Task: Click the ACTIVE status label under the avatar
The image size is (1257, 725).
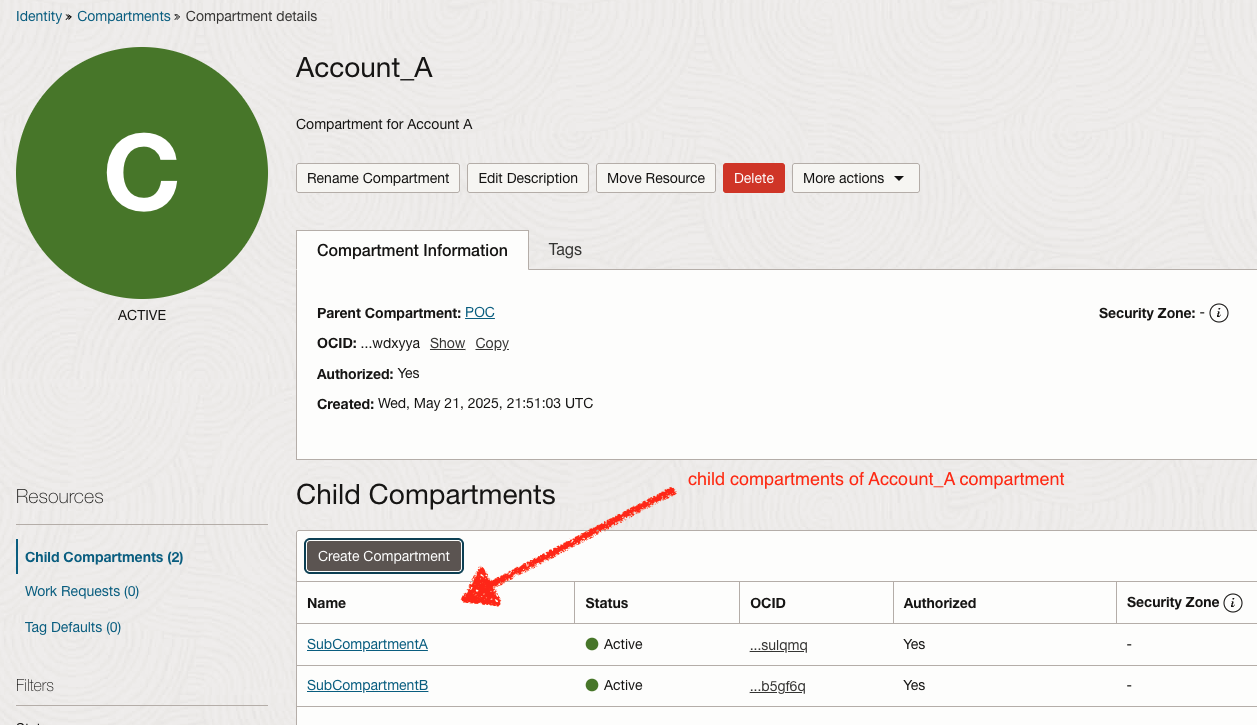Action: 142,315
